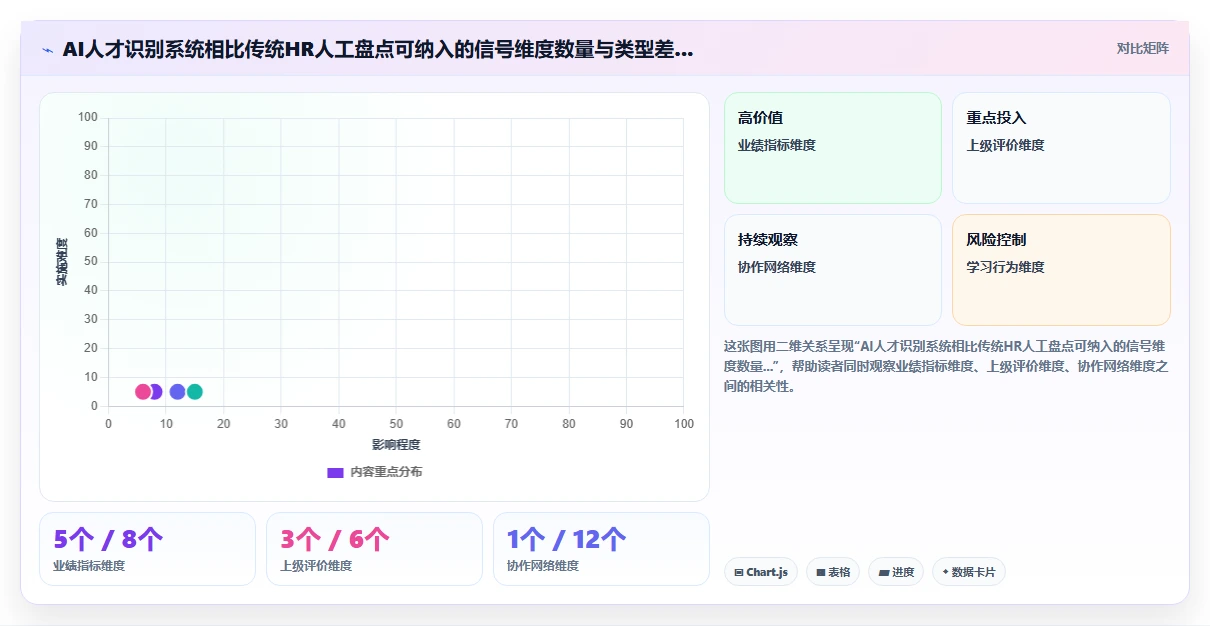Click the 影响程度 x-axis label
The image size is (1210, 626).
click(396, 444)
